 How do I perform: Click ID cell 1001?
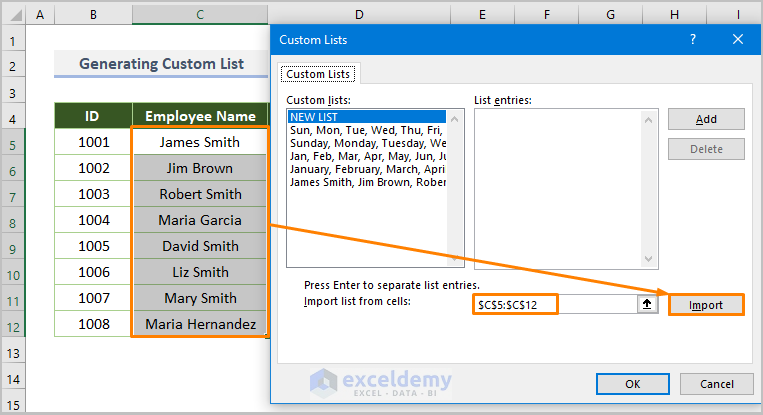93,142
